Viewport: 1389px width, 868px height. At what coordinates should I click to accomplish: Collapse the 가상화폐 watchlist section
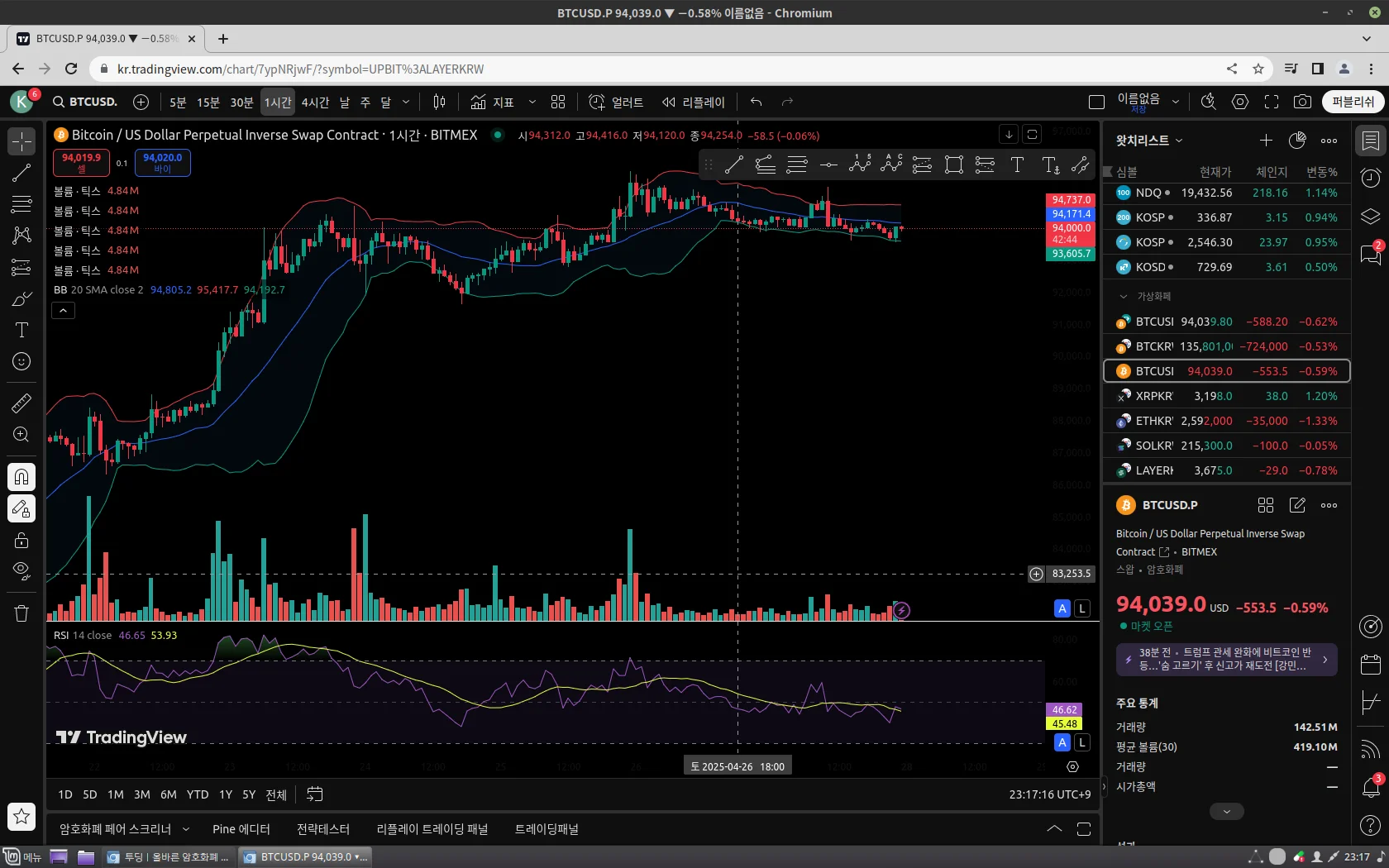pos(1123,296)
